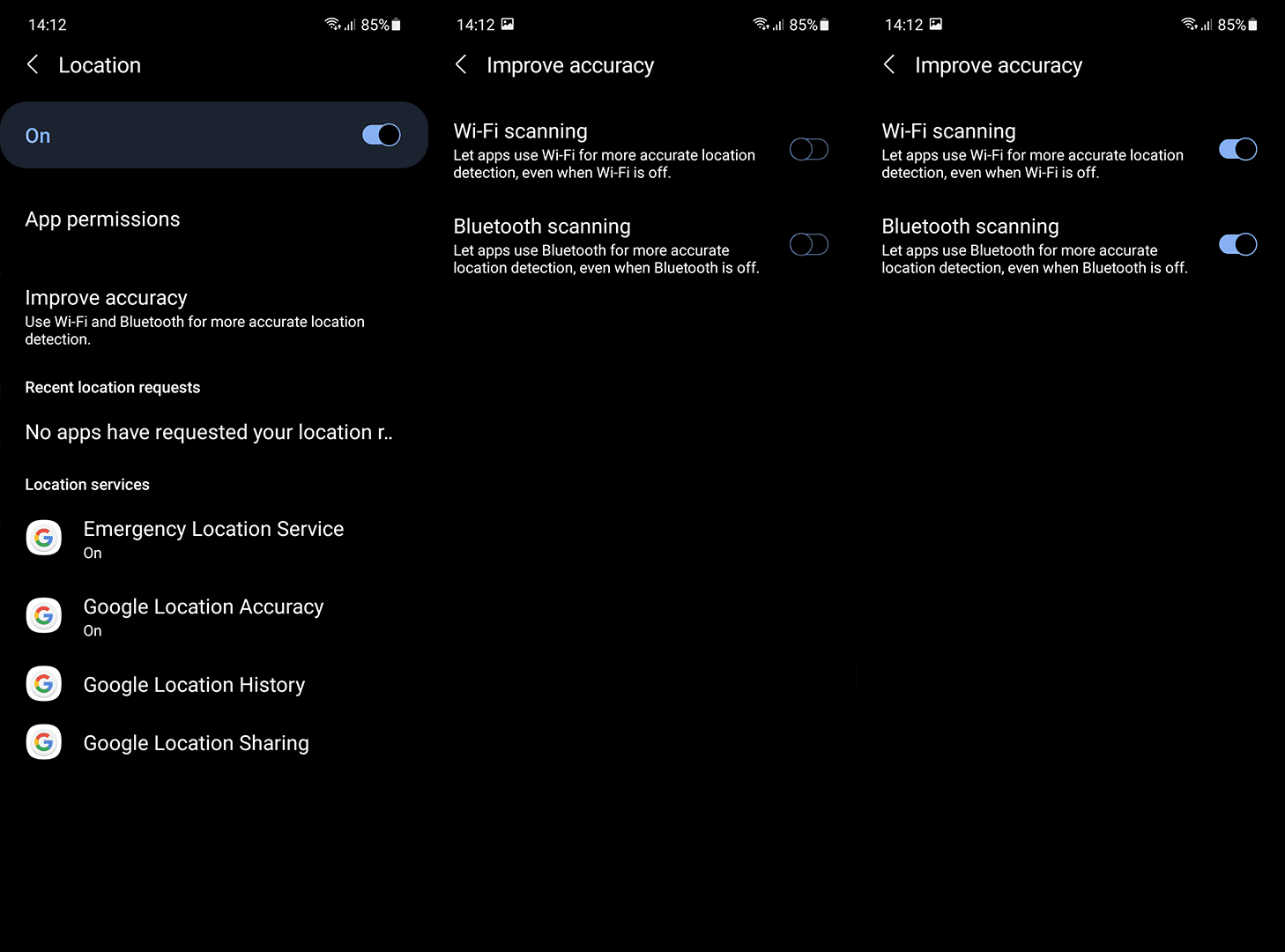Tap the 'No apps have requested' row
Screen dimensions: 1285x952
point(214,432)
